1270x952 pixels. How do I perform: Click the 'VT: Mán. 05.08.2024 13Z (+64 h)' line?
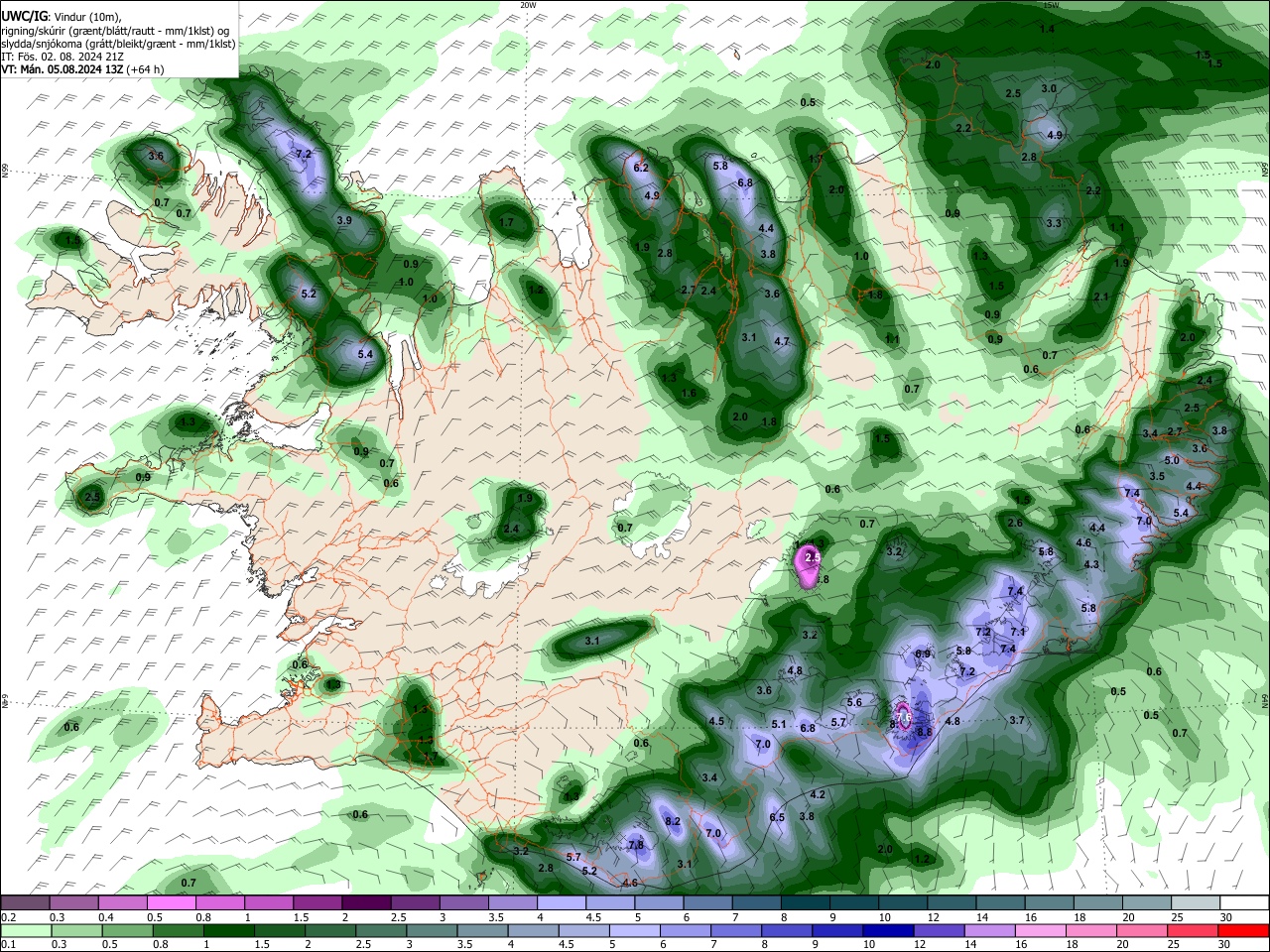coord(82,69)
